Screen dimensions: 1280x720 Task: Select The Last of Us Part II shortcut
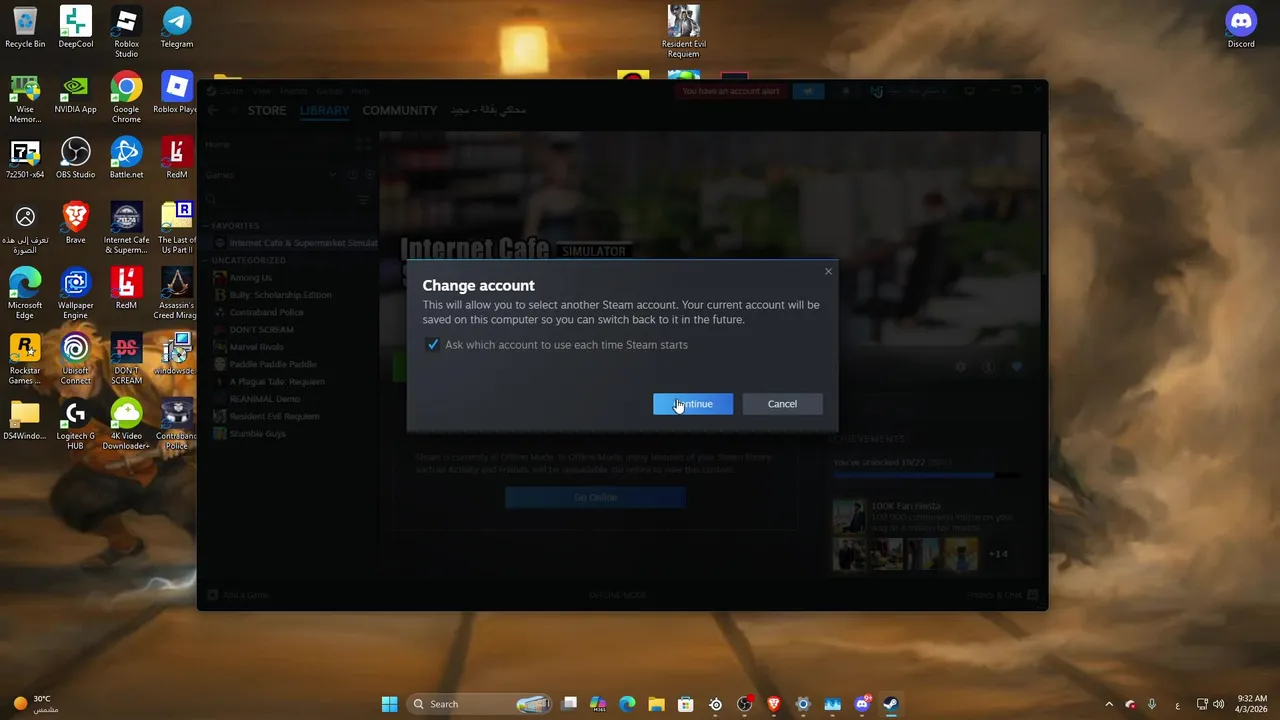point(177,228)
